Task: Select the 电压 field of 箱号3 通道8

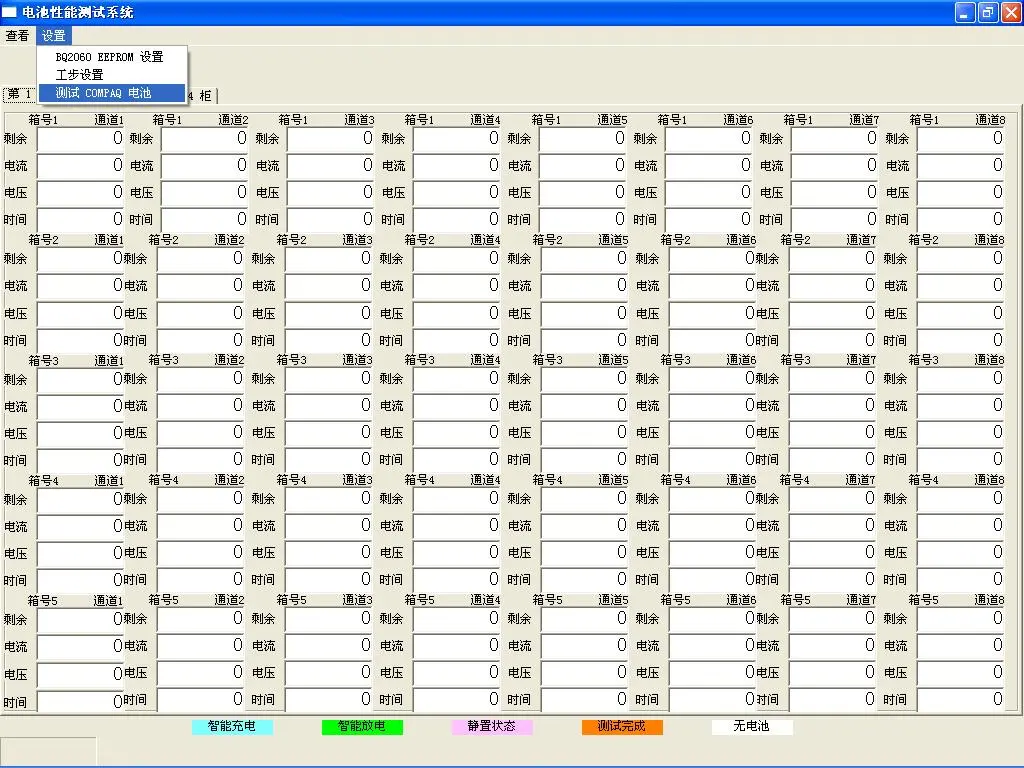Action: tap(961, 432)
